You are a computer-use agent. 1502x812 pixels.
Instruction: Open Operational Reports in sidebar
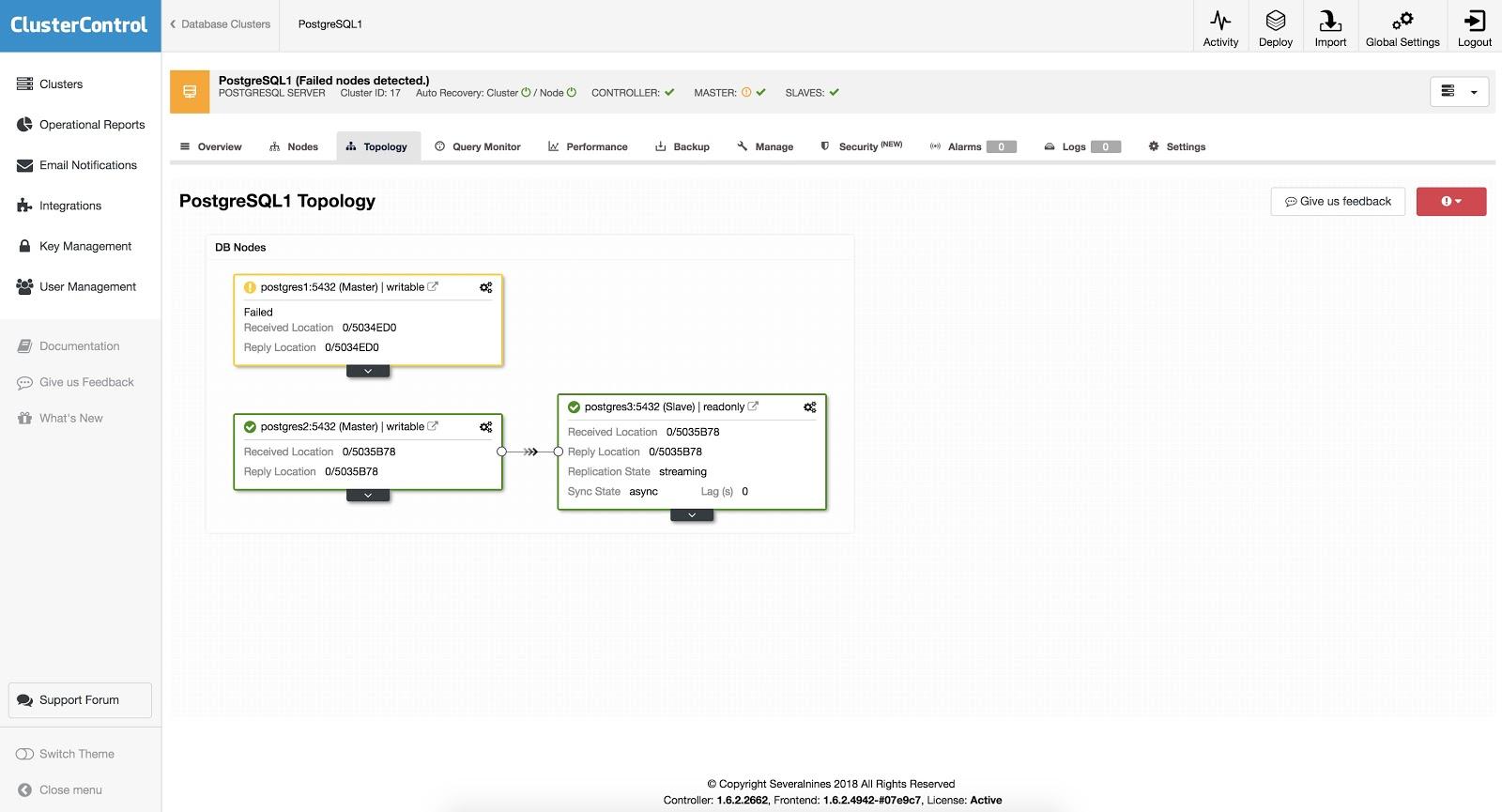pyautogui.click(x=81, y=125)
